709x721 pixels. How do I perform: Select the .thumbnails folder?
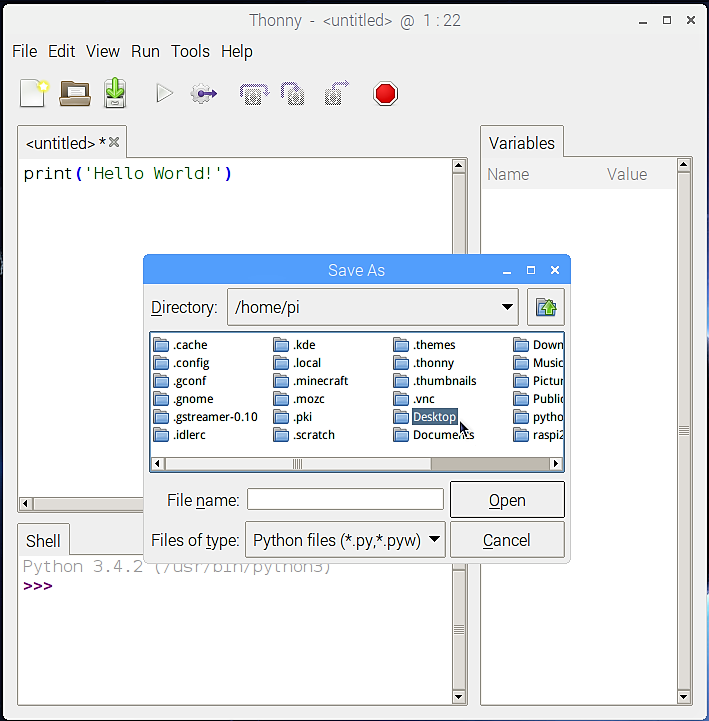(x=435, y=381)
